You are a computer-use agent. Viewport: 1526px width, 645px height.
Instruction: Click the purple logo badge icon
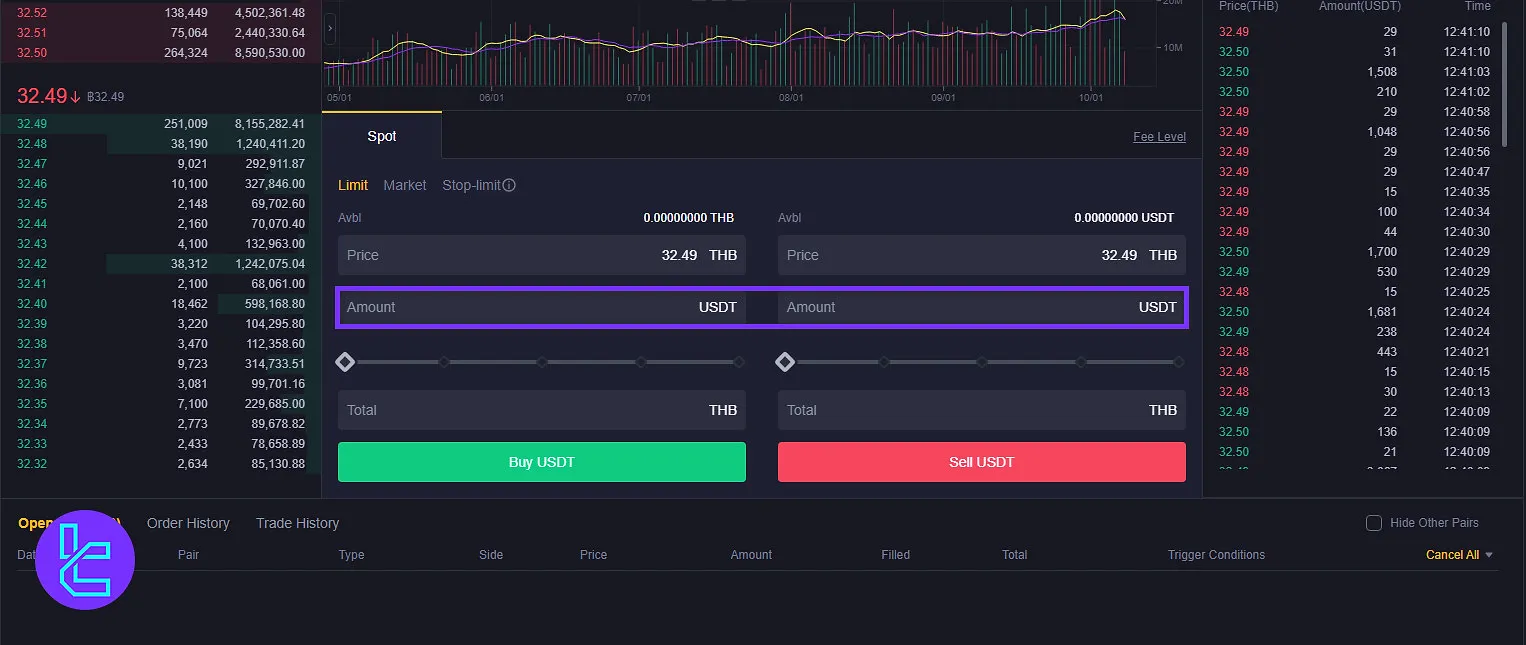[85, 560]
